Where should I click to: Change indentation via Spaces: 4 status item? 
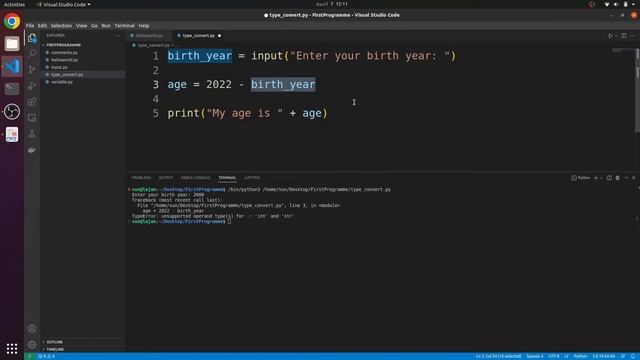[x=535, y=356]
